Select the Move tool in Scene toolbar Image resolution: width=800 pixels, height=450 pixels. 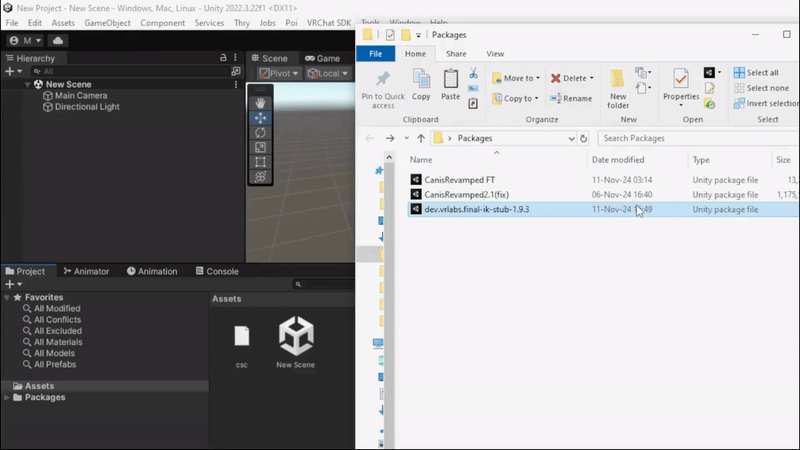(x=260, y=118)
